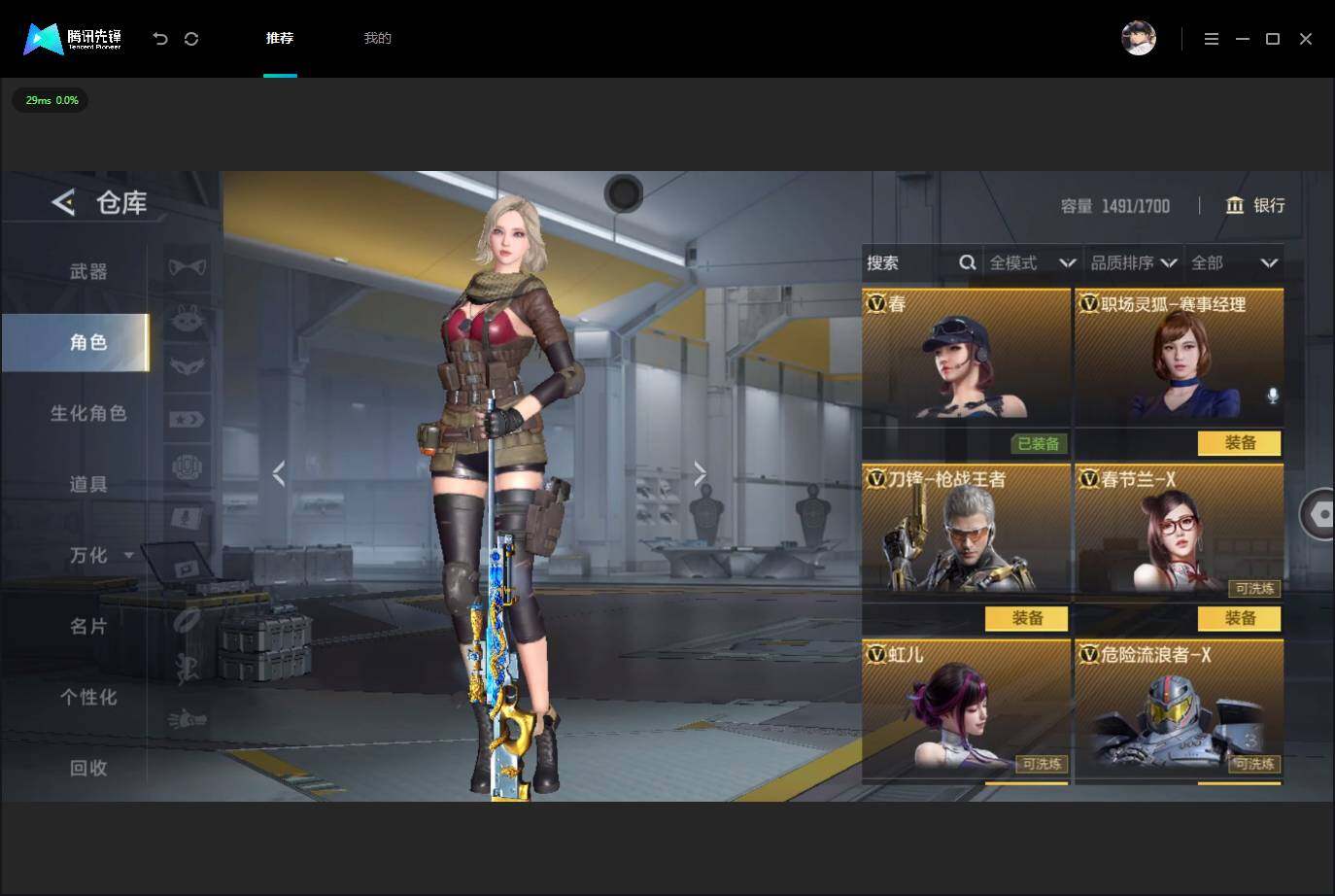Equip 春节兰-X with 装备 button
Viewport: 1335px width, 896px height.
click(1240, 618)
